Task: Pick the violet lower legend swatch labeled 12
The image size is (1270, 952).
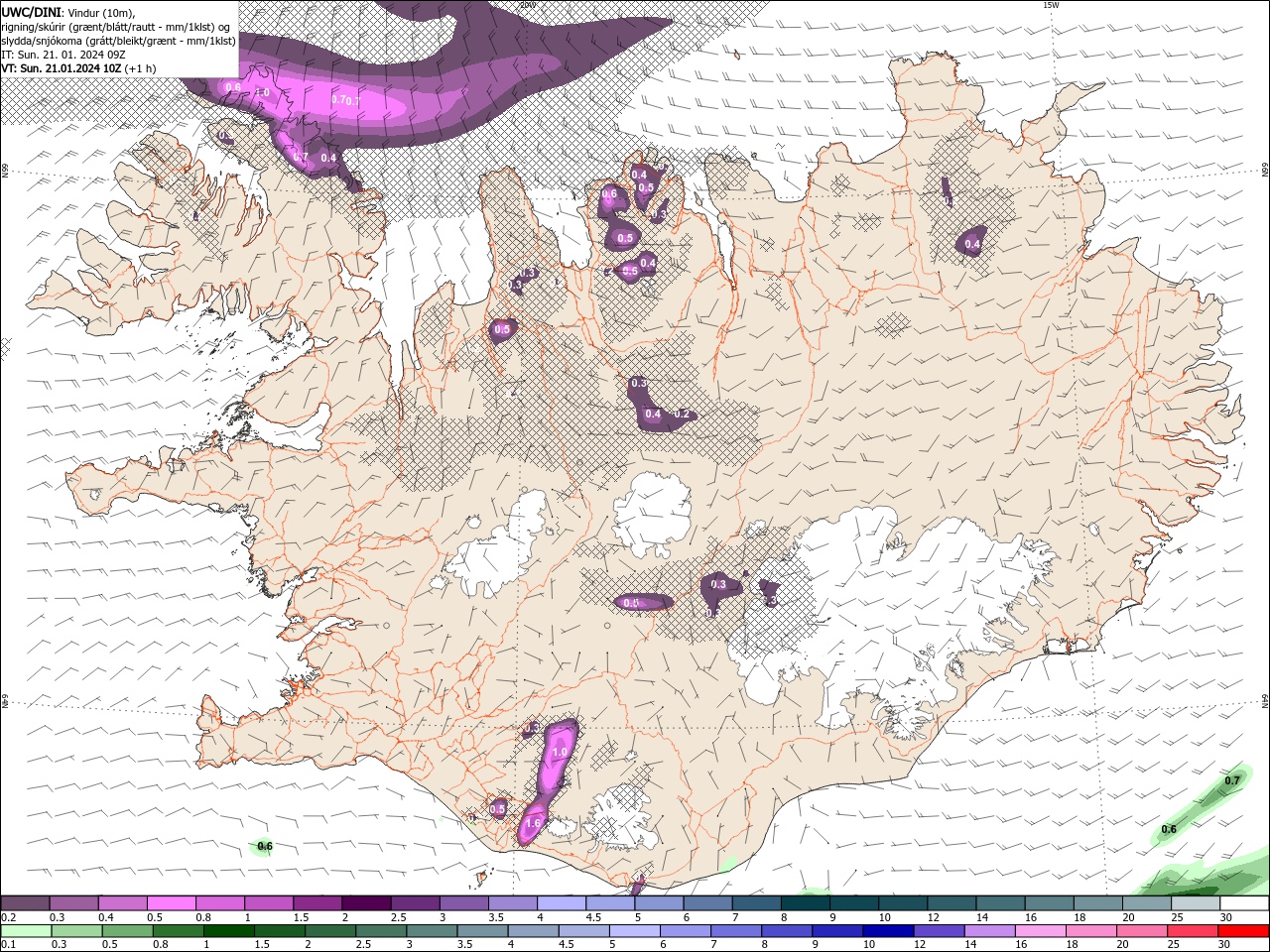Action: (940, 931)
